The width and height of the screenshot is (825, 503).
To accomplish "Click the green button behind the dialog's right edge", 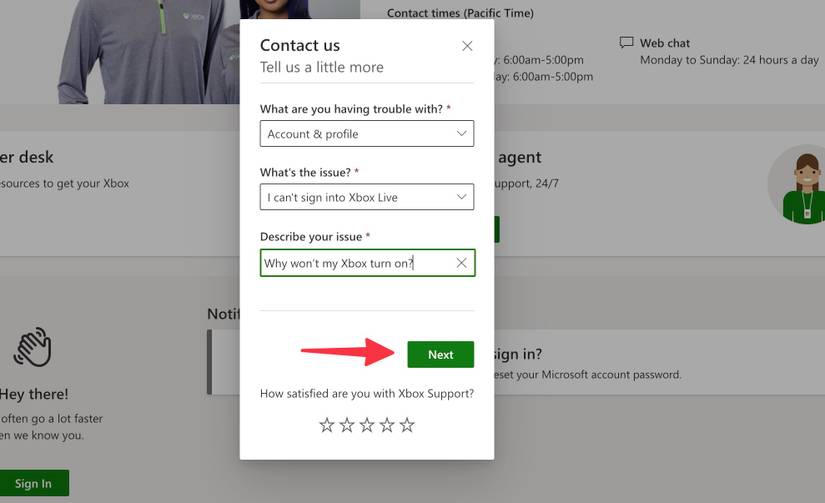I will [496, 229].
